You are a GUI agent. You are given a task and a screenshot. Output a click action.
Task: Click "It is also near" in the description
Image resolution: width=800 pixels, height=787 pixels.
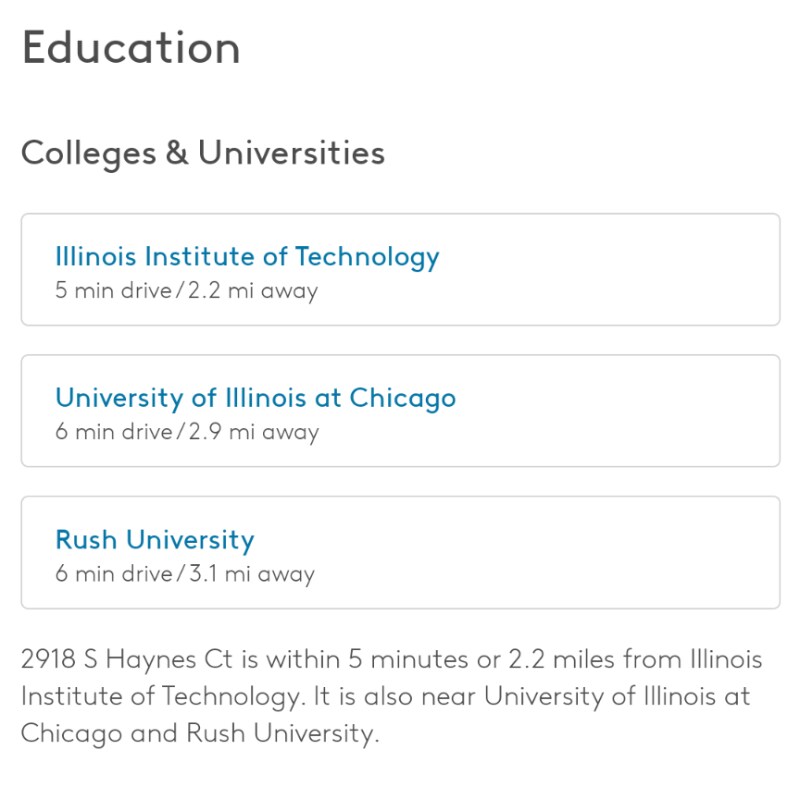pyautogui.click(x=394, y=696)
